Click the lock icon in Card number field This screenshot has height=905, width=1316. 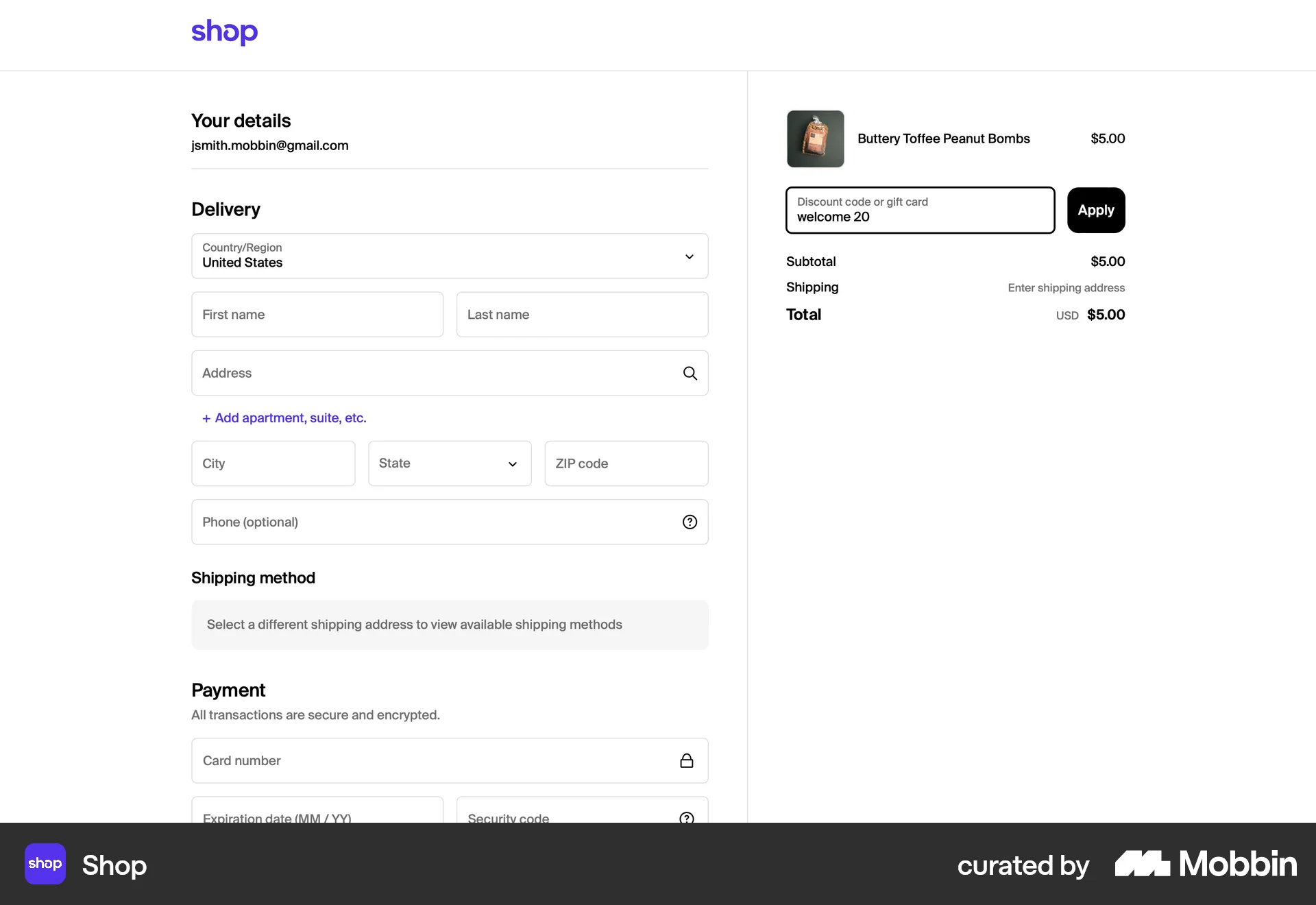click(686, 760)
